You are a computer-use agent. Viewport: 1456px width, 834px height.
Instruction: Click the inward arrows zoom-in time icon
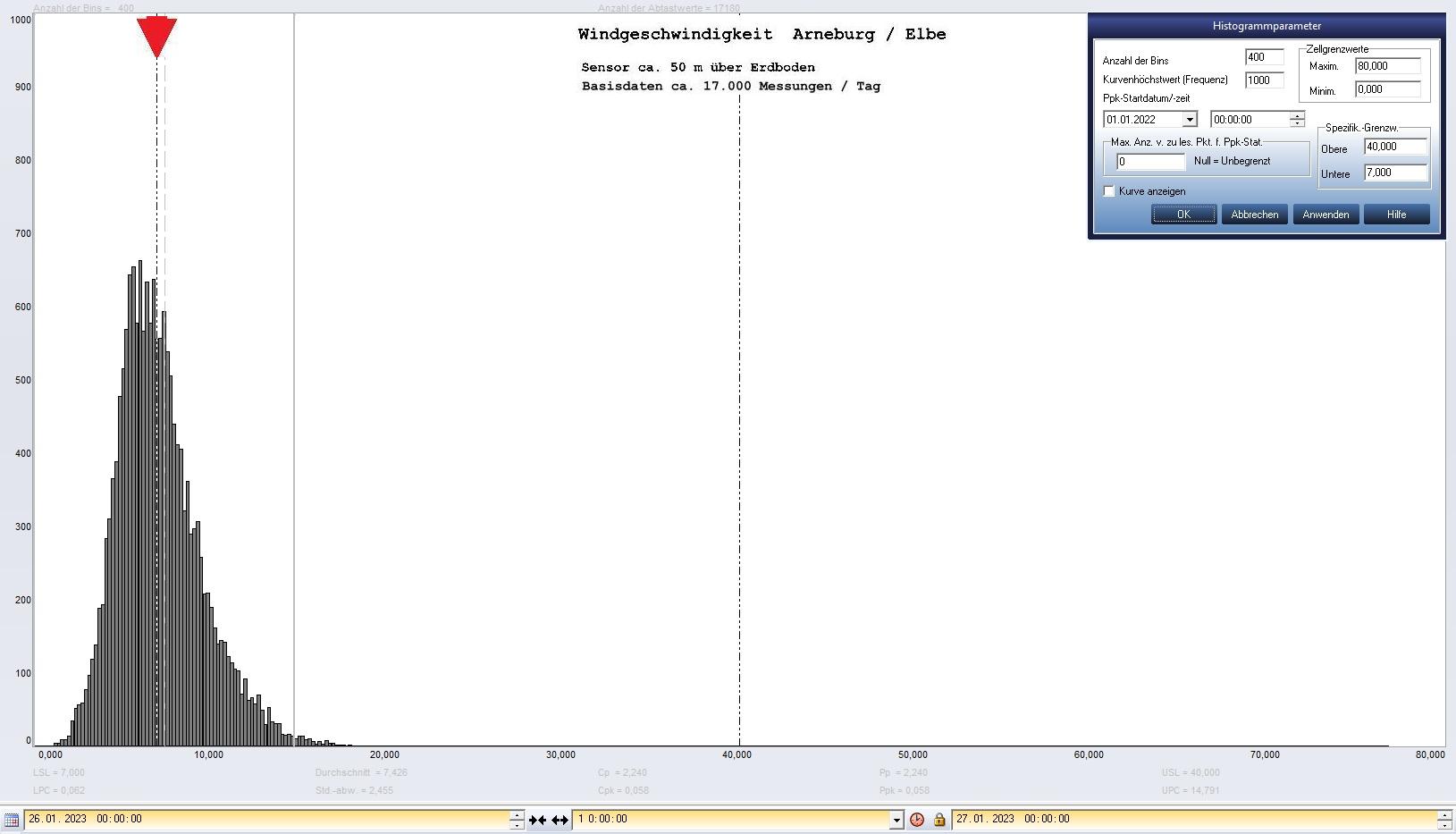[x=537, y=820]
